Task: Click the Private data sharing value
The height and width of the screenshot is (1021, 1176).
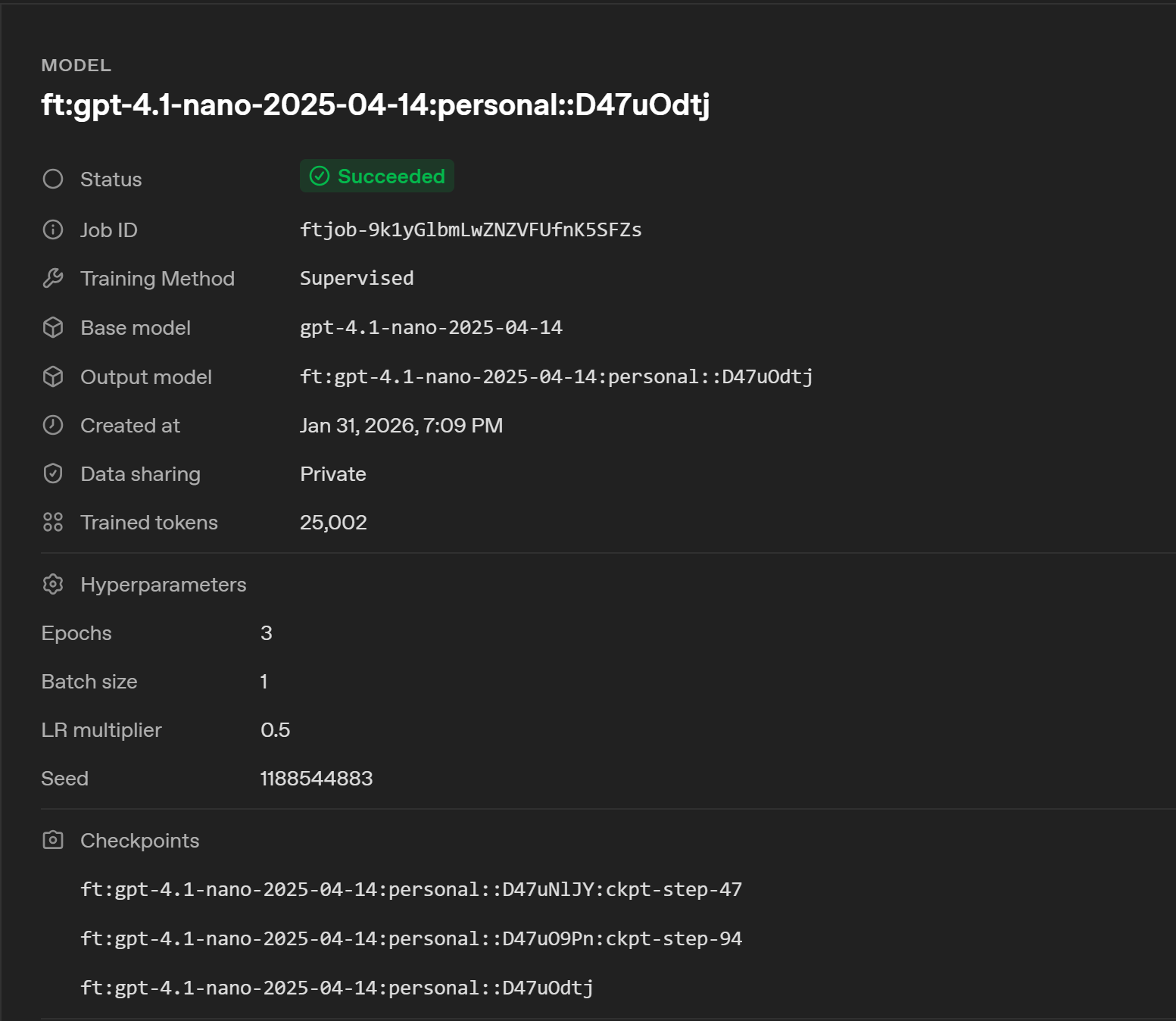Action: [333, 473]
